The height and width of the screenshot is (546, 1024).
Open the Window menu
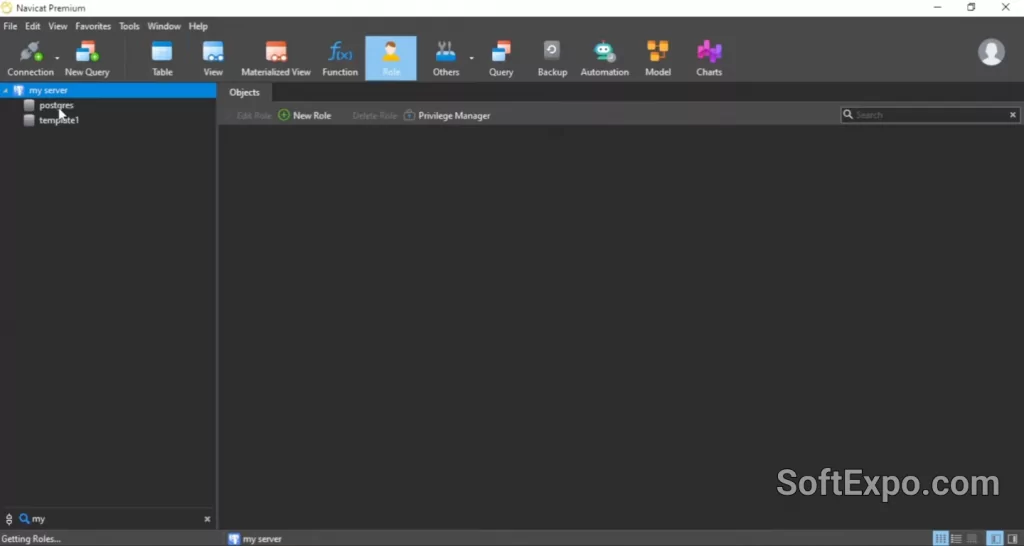[x=164, y=26]
